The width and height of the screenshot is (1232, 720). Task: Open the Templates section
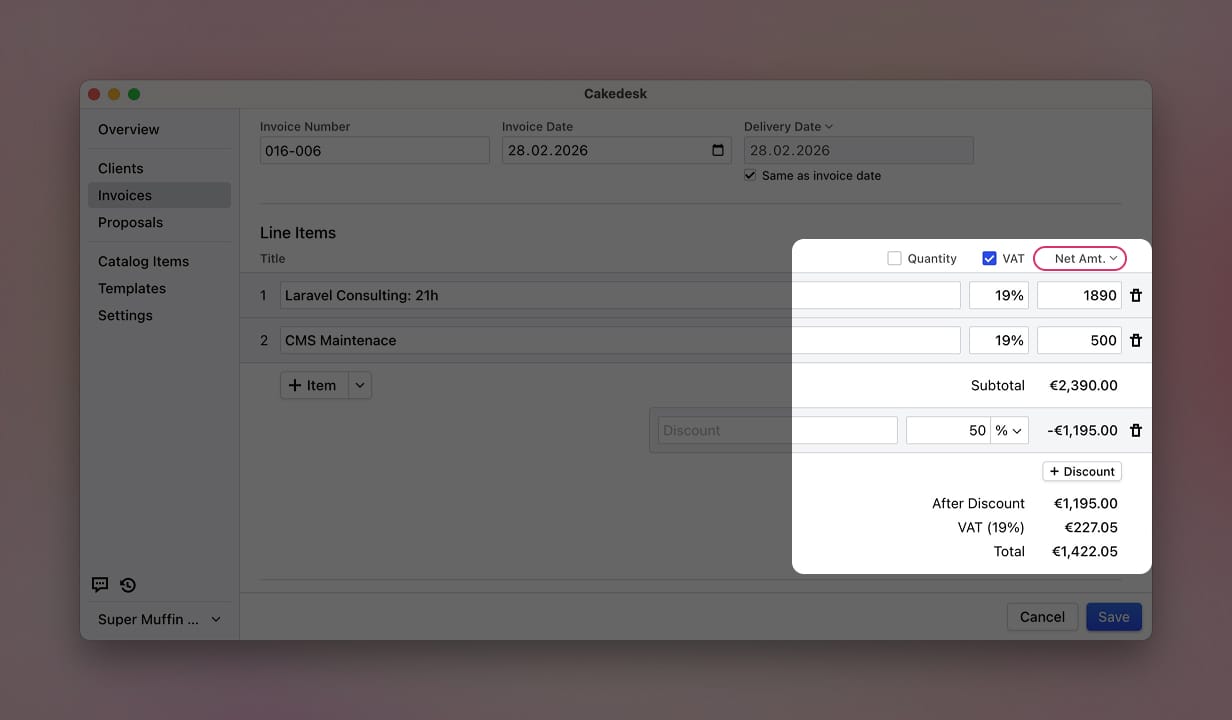pos(131,288)
